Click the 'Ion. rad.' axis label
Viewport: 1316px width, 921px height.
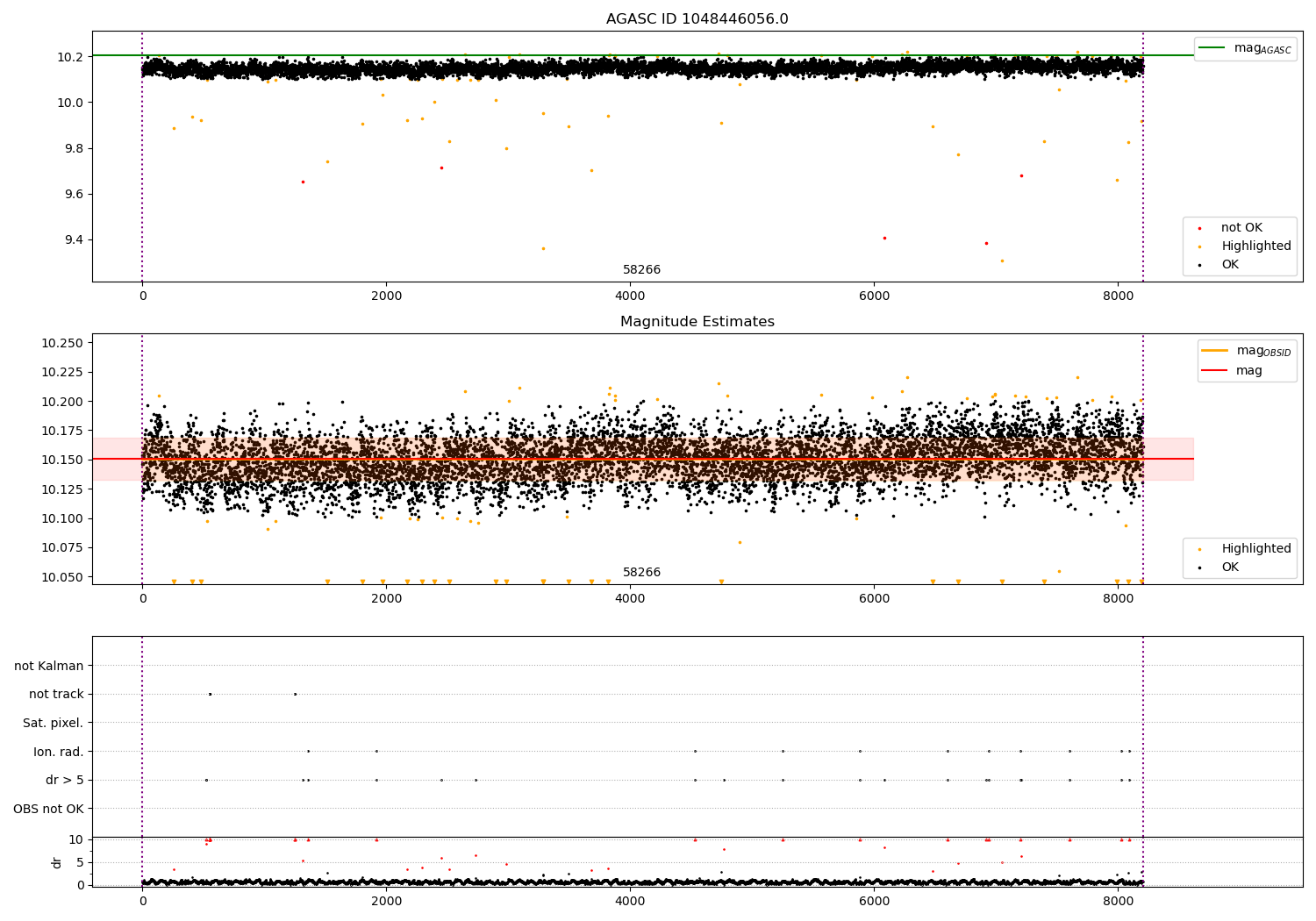(x=59, y=752)
